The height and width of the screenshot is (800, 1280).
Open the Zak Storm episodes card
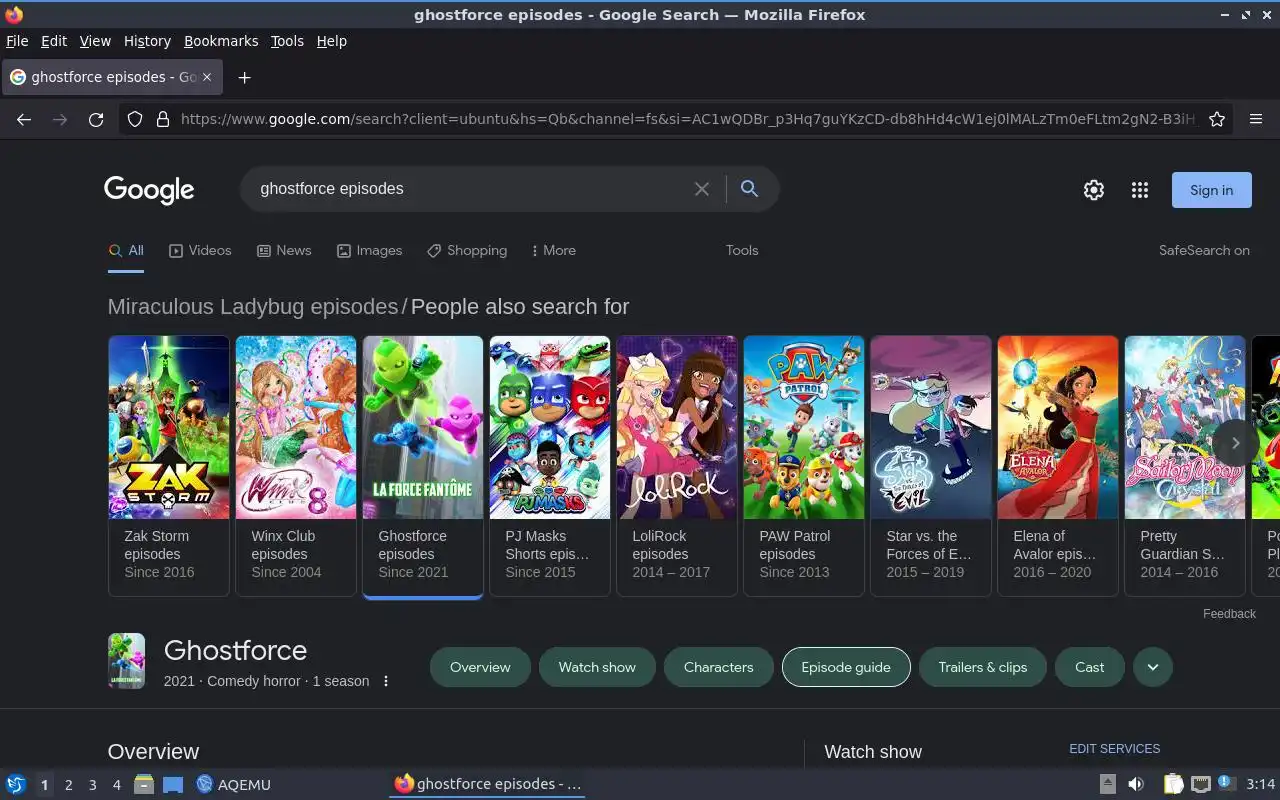coord(169,466)
